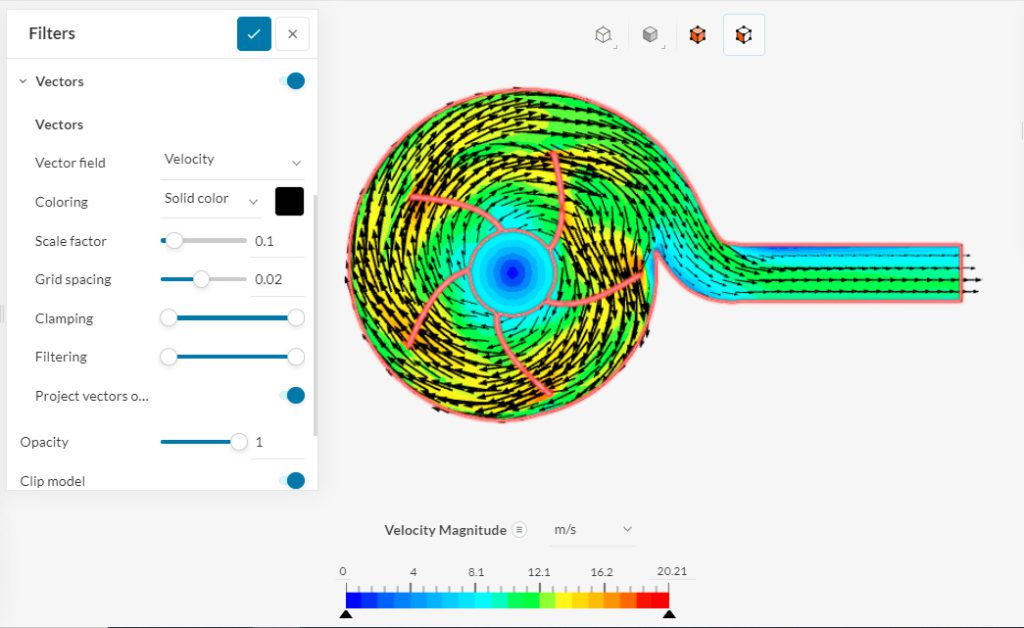This screenshot has height=628, width=1024.
Task: Select the wireframe render mode icon
Action: 603,33
